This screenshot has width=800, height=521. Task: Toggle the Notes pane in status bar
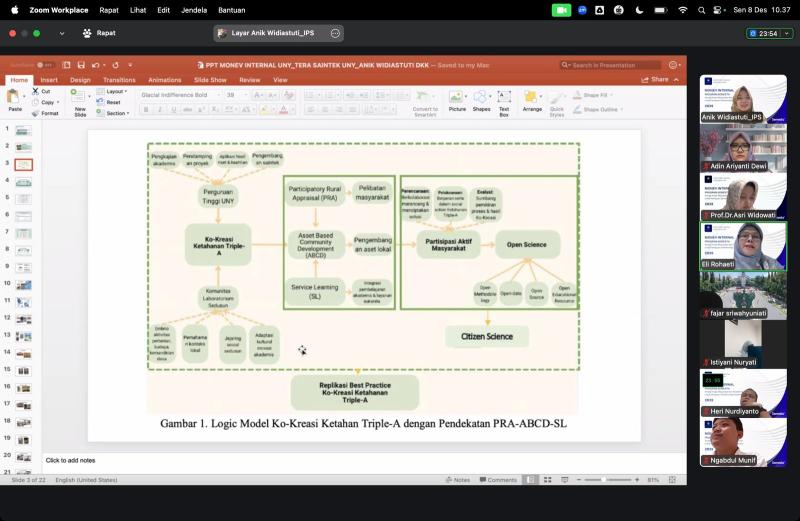point(457,480)
